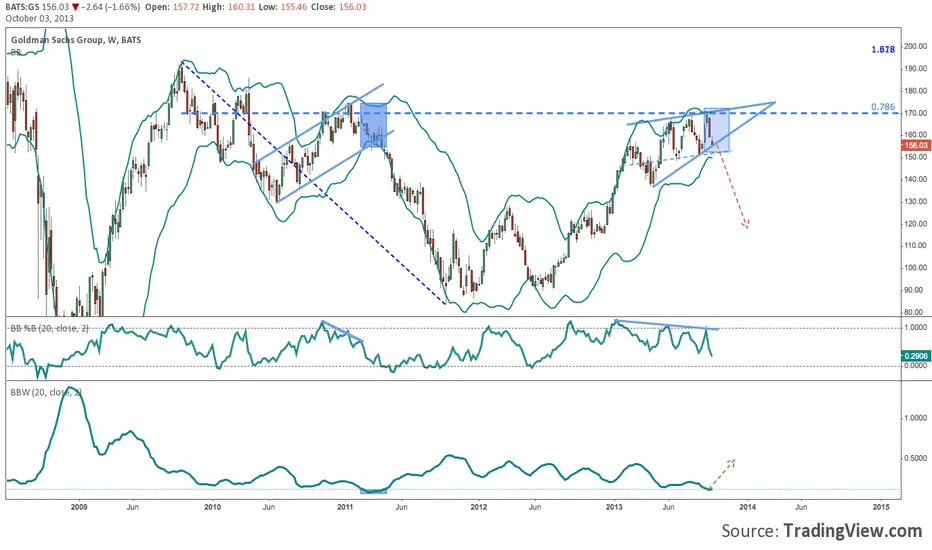
Task: Click the 2009 time axis label
Action: point(79,507)
